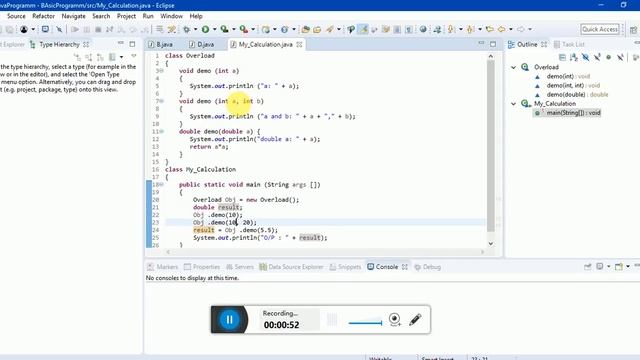
Task: Click the Next Annotation icon
Action: pos(451,29)
